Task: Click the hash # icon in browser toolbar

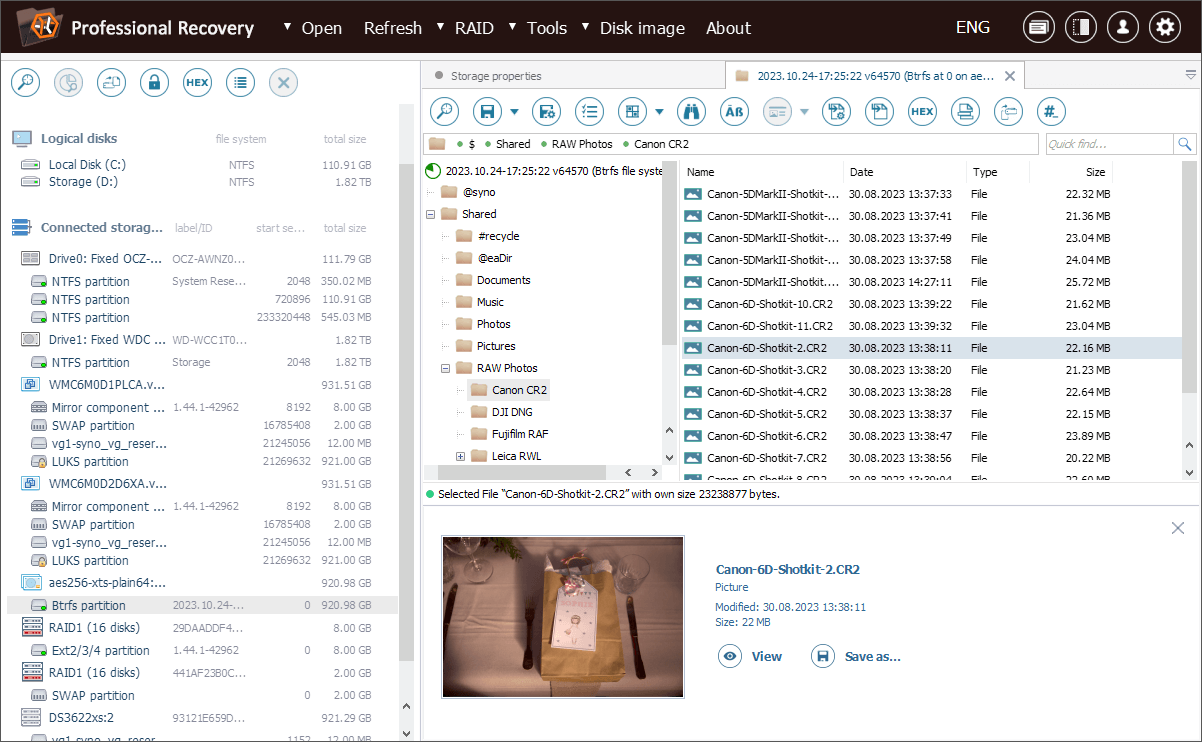Action: point(1051,111)
